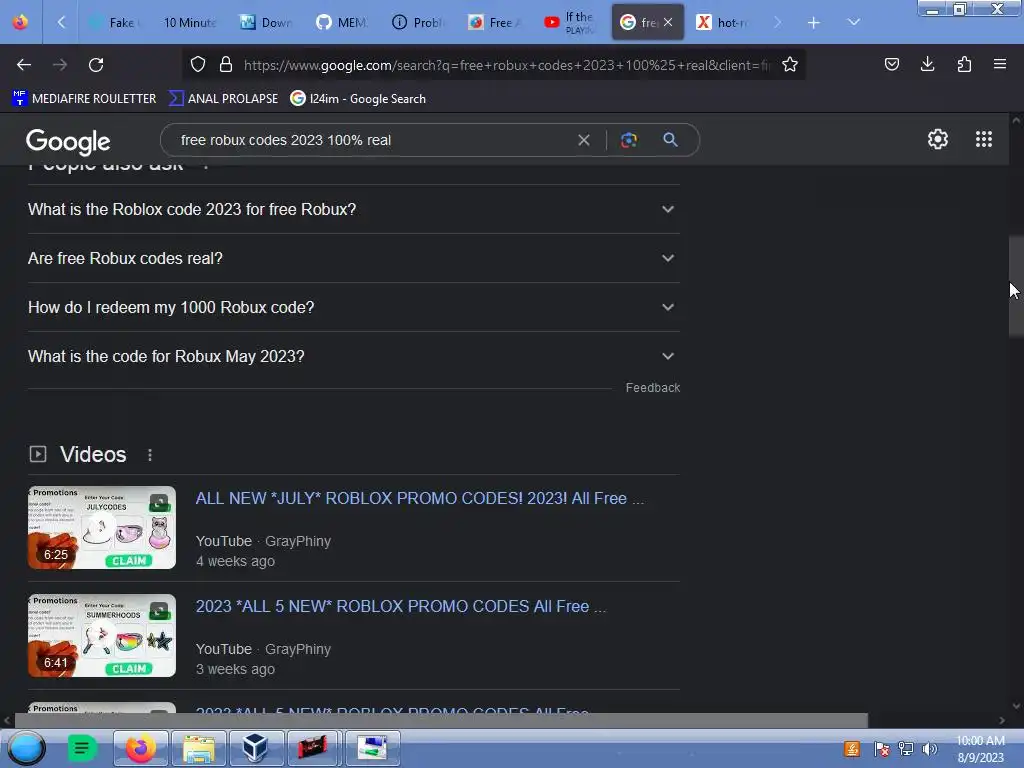The image size is (1024, 768).
Task: Switch to the YouTube 'If the' tab
Action: click(570, 23)
